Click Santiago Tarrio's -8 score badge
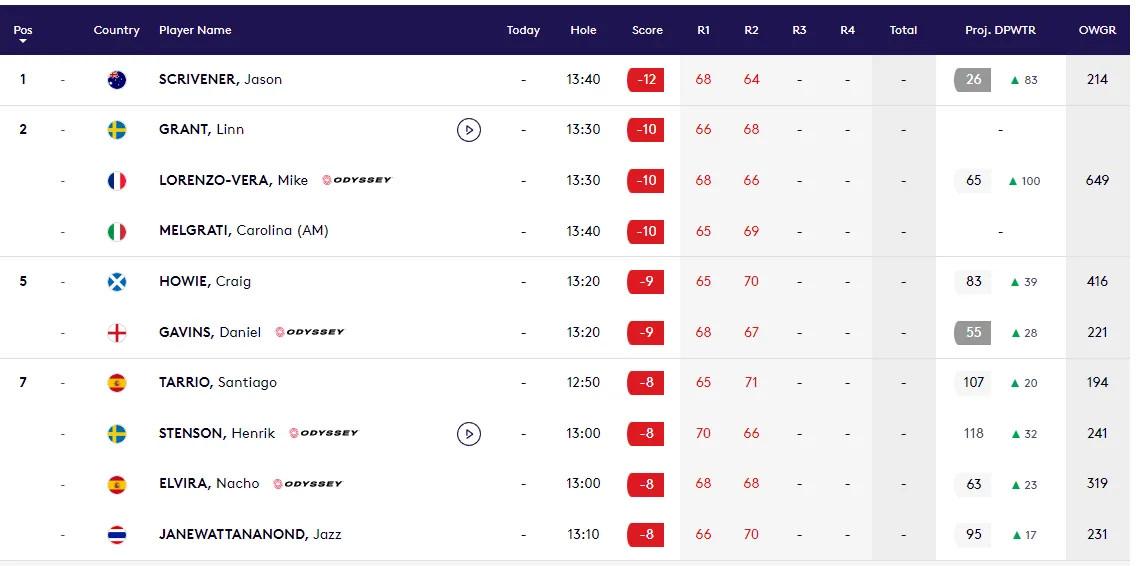Image resolution: width=1136 pixels, height=566 pixels. click(646, 383)
